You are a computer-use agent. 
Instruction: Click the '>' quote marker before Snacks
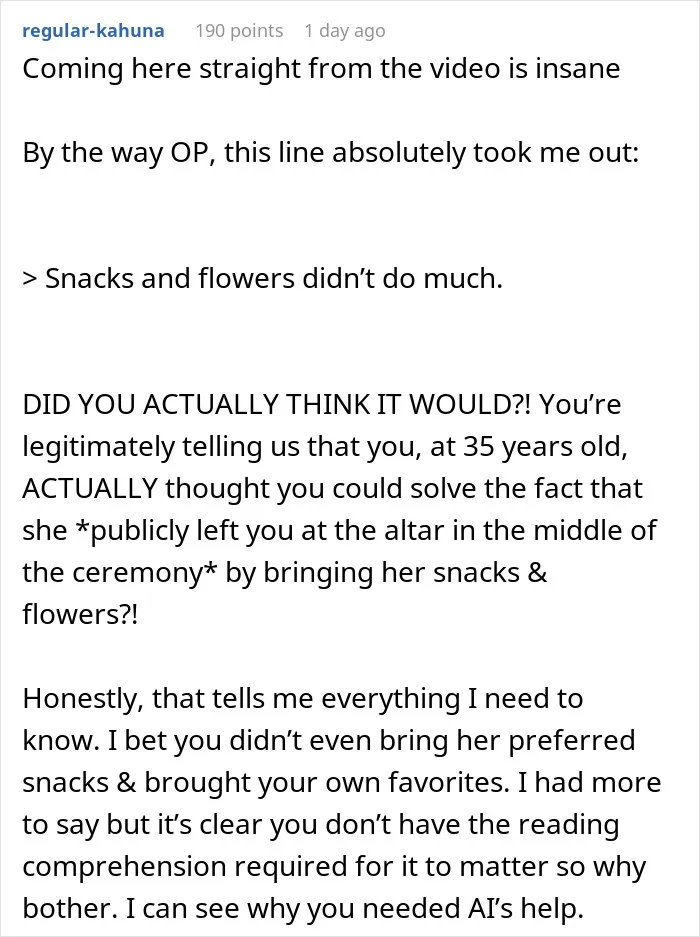coord(30,279)
